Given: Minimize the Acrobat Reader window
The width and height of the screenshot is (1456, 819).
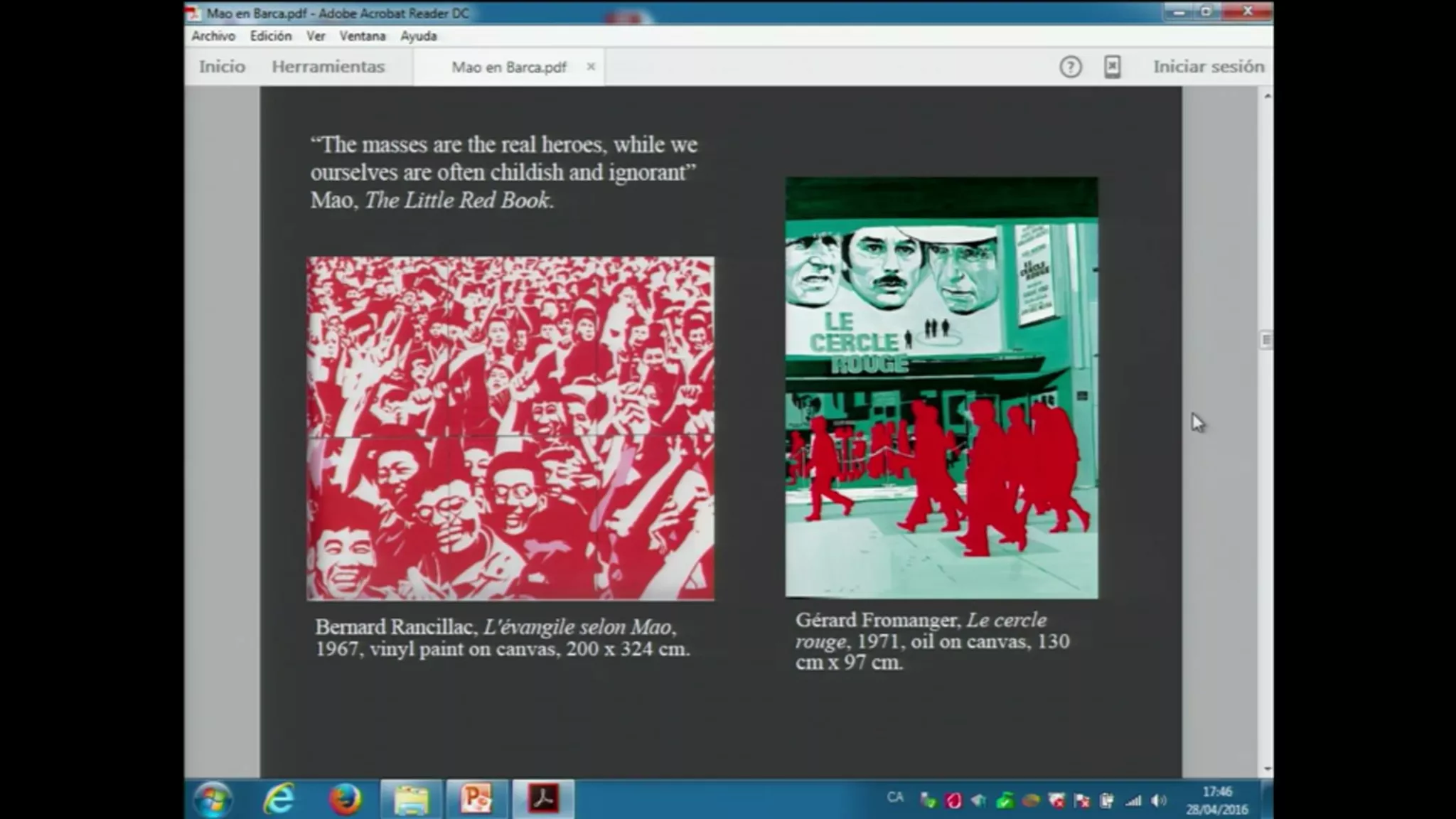Looking at the screenshot, I should pos(1180,11).
